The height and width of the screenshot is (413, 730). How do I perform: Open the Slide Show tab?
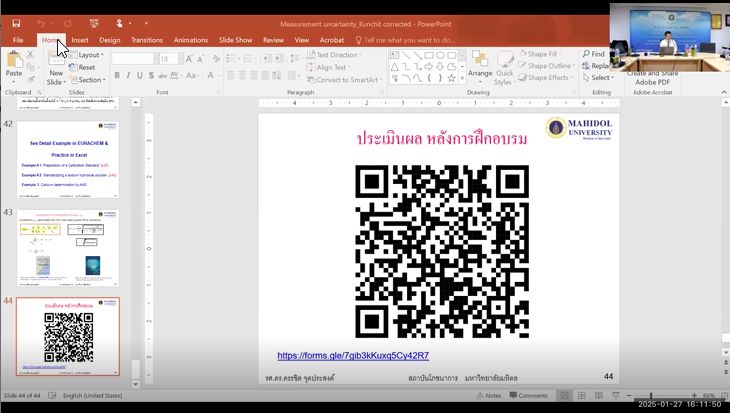tap(236, 40)
